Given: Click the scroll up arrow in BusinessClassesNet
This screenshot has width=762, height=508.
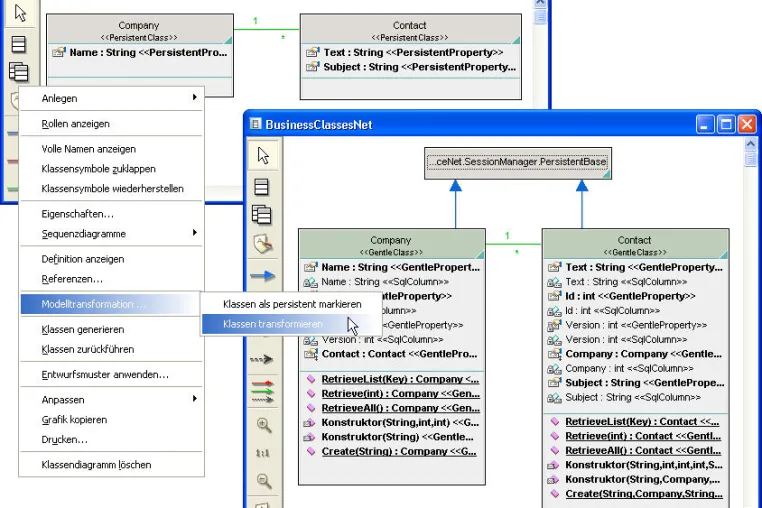Looking at the screenshot, I should [750, 143].
